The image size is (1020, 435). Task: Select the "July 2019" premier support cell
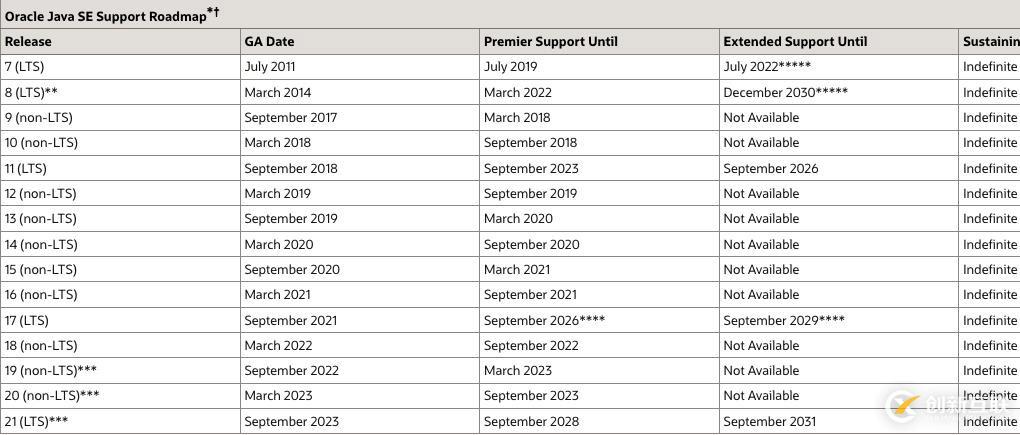pyautogui.click(x=510, y=67)
